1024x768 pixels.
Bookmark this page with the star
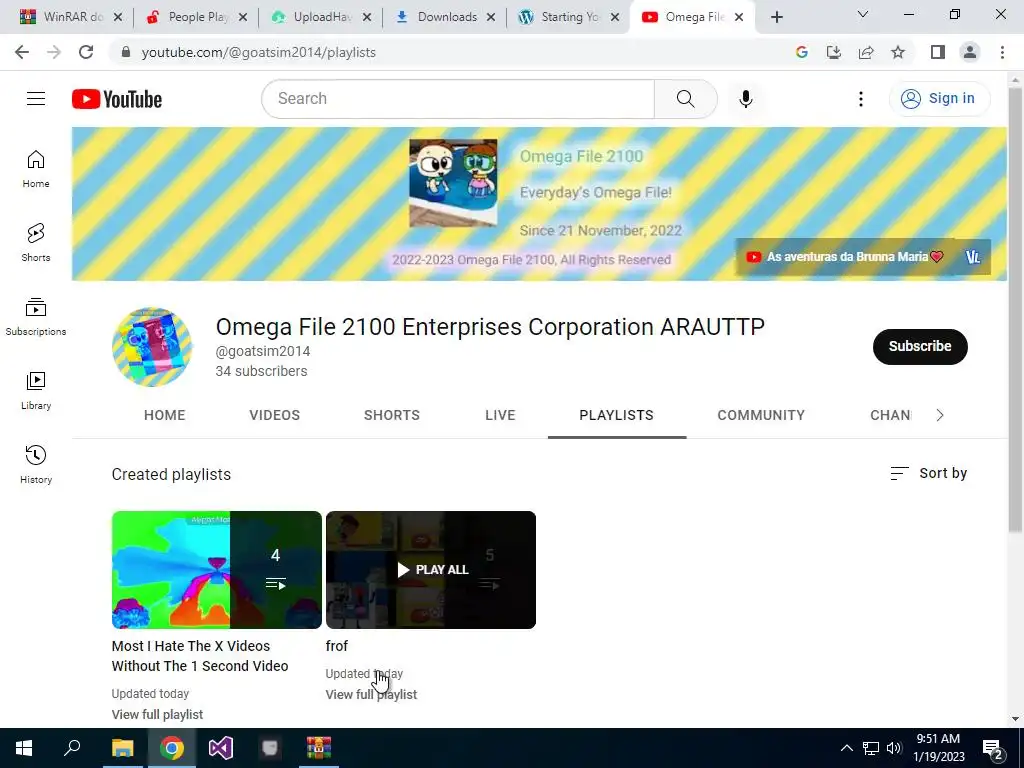[898, 52]
